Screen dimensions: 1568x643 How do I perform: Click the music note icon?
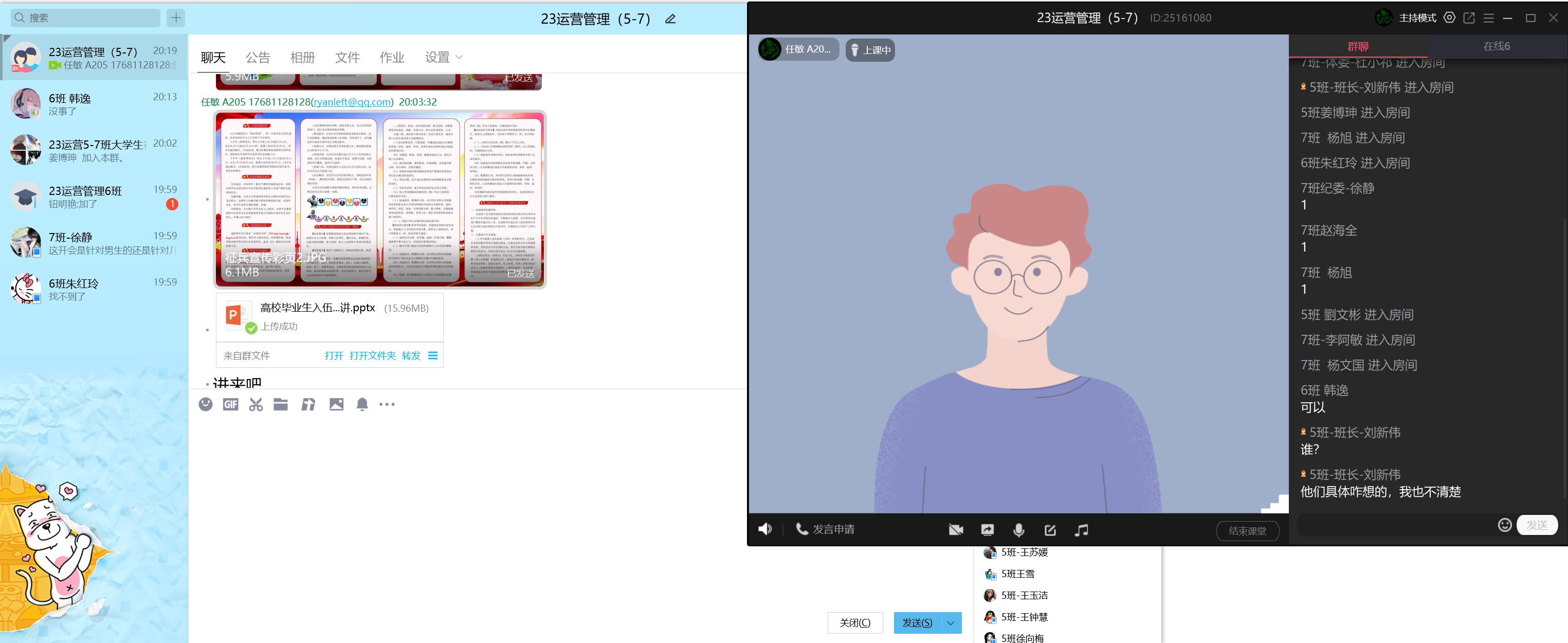coord(1081,530)
